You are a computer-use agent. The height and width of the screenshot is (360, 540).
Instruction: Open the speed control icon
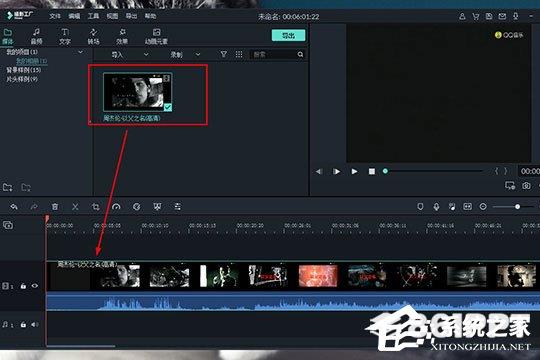[116, 207]
